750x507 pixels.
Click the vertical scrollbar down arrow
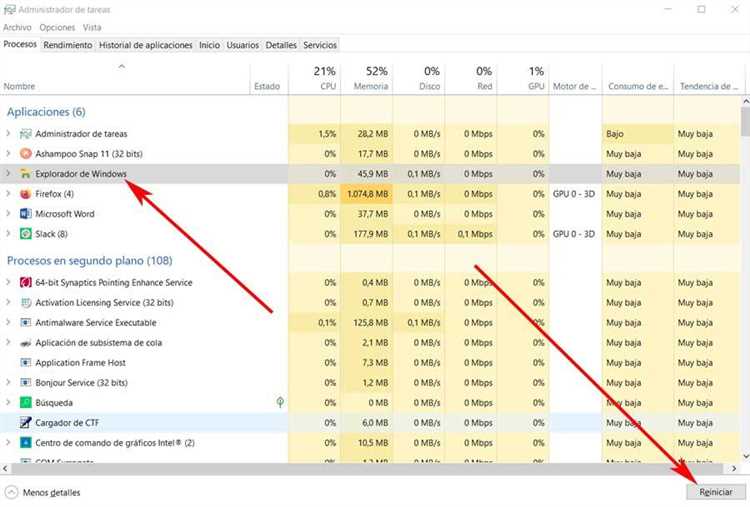(x=745, y=457)
